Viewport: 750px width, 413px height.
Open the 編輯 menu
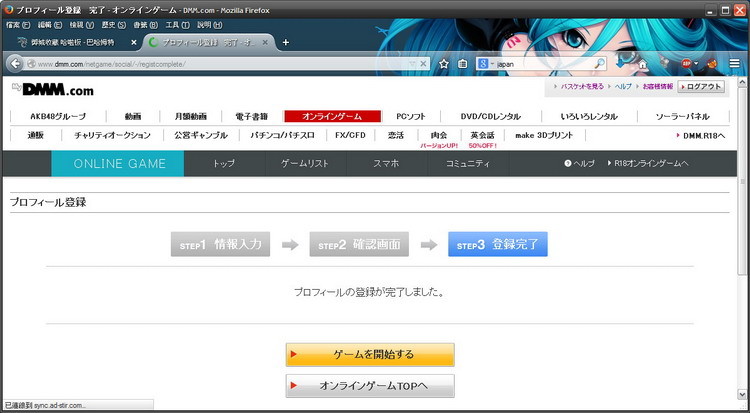tap(50, 25)
